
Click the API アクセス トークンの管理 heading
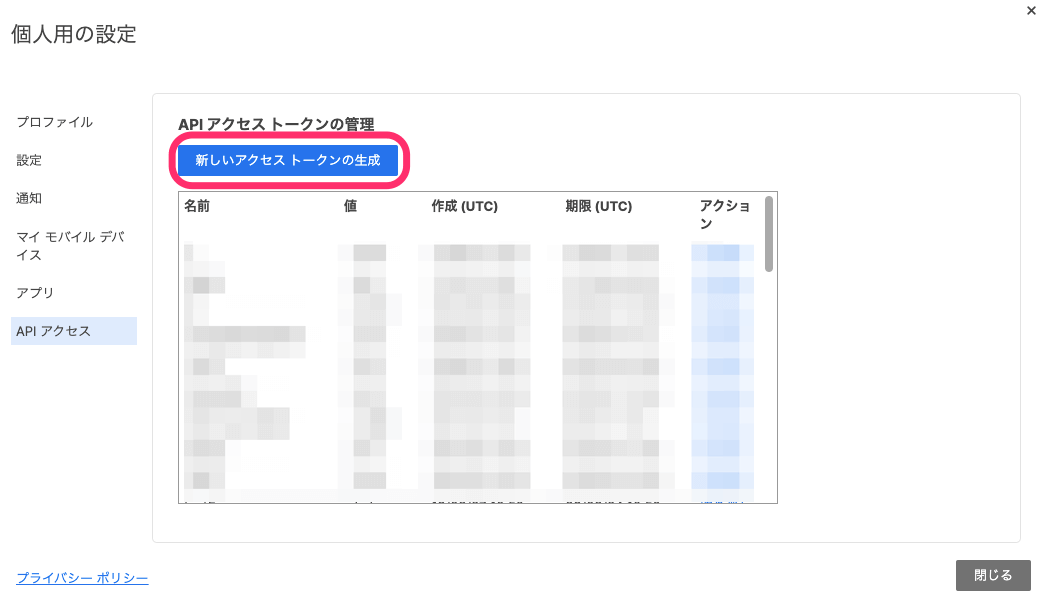[x=276, y=125]
